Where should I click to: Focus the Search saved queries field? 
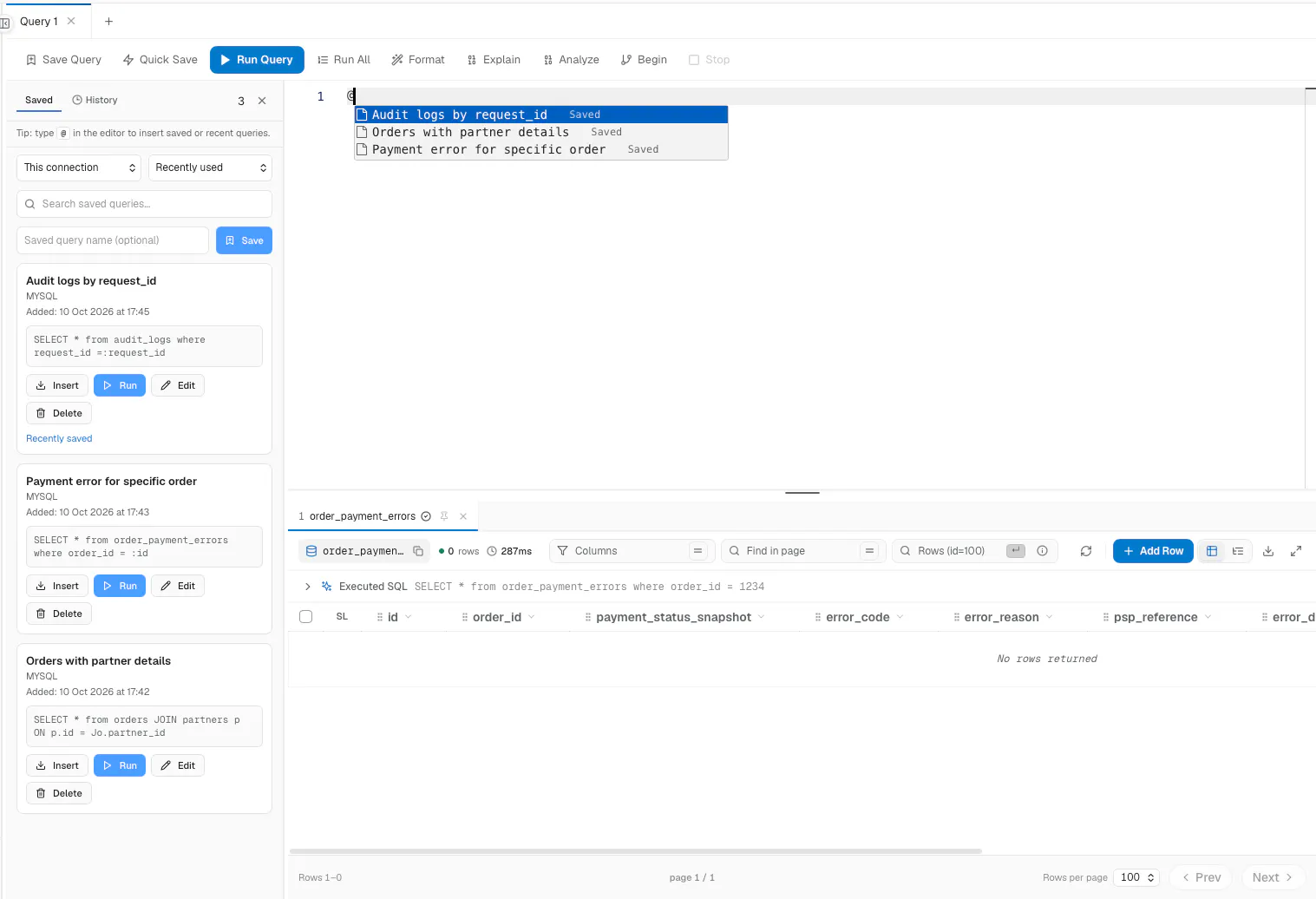coord(144,204)
